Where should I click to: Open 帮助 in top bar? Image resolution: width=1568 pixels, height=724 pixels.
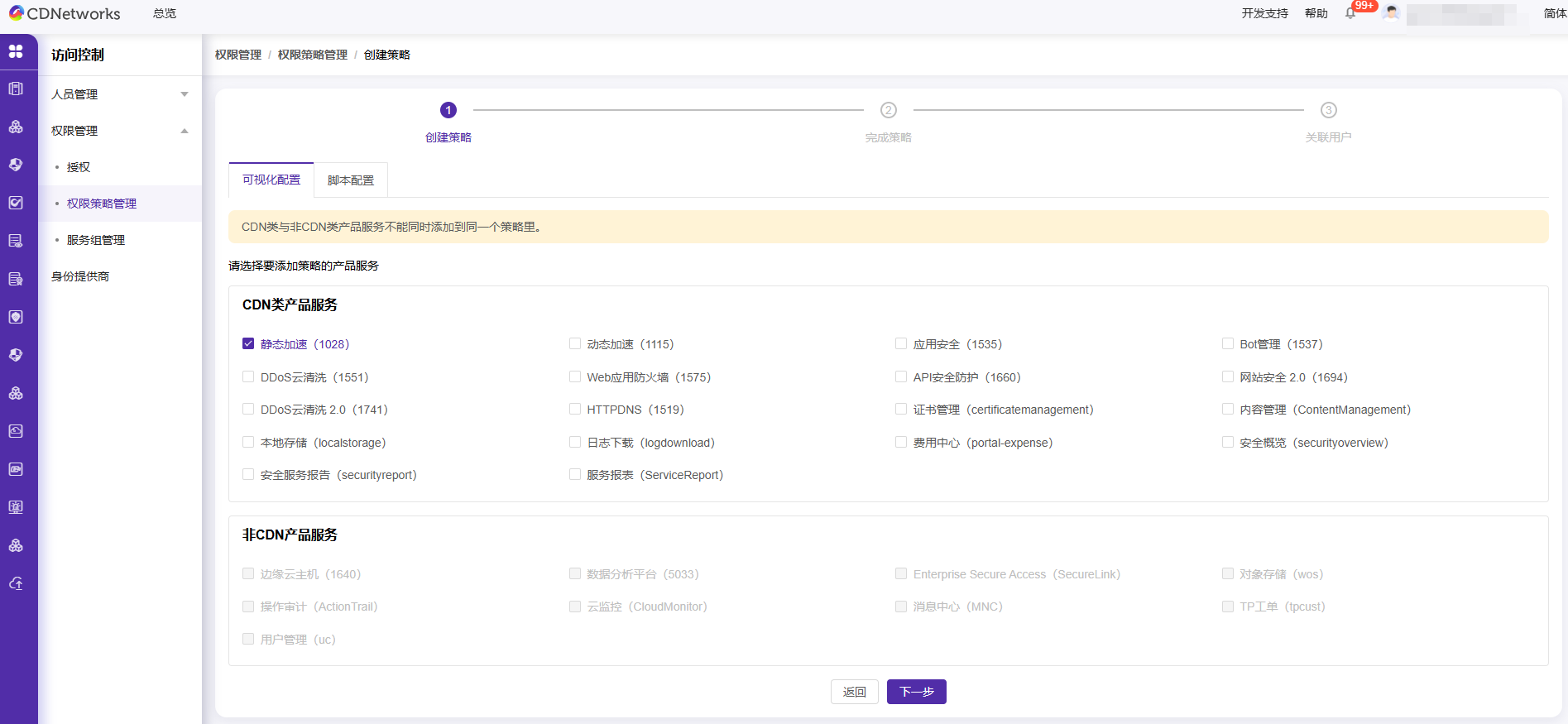point(1316,13)
